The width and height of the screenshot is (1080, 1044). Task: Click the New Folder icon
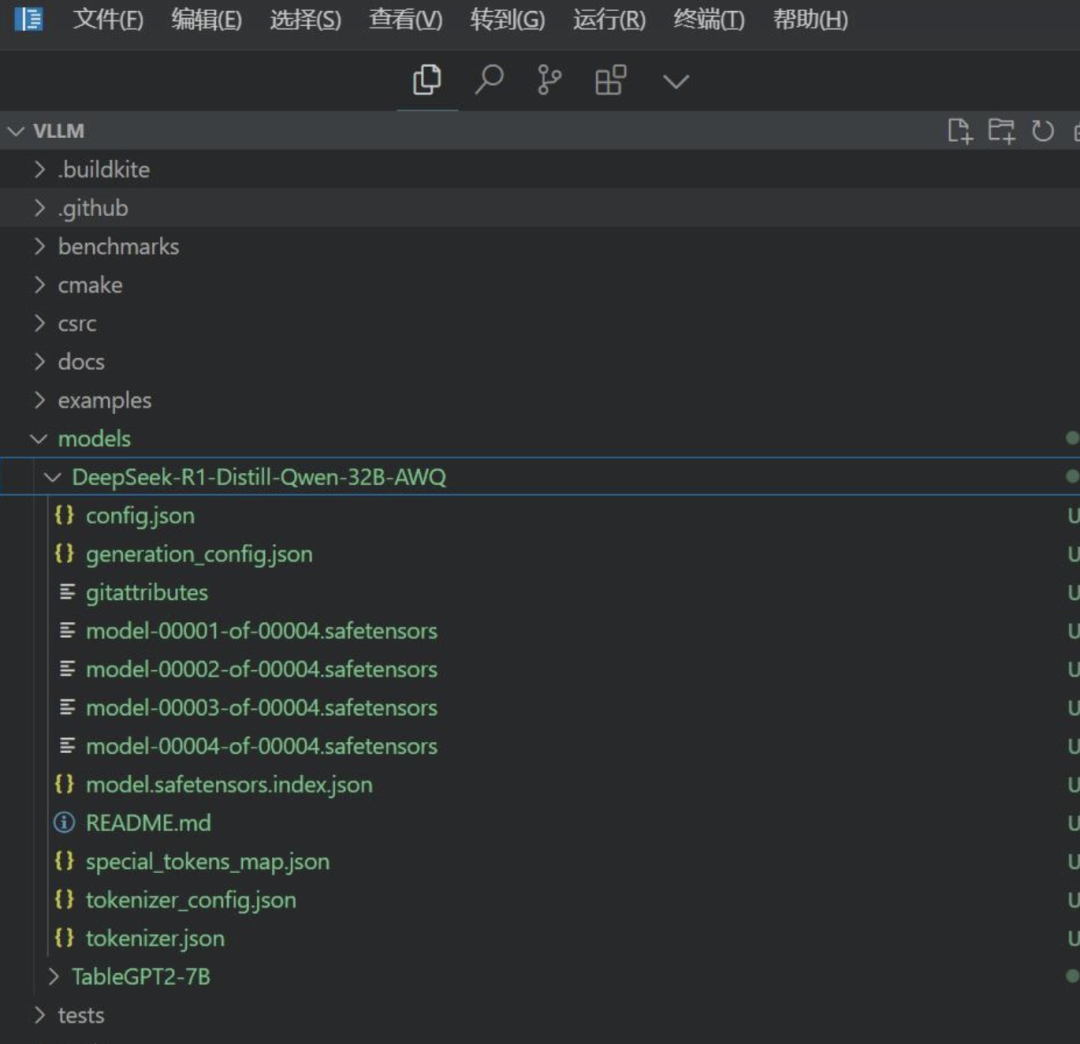tap(1001, 131)
